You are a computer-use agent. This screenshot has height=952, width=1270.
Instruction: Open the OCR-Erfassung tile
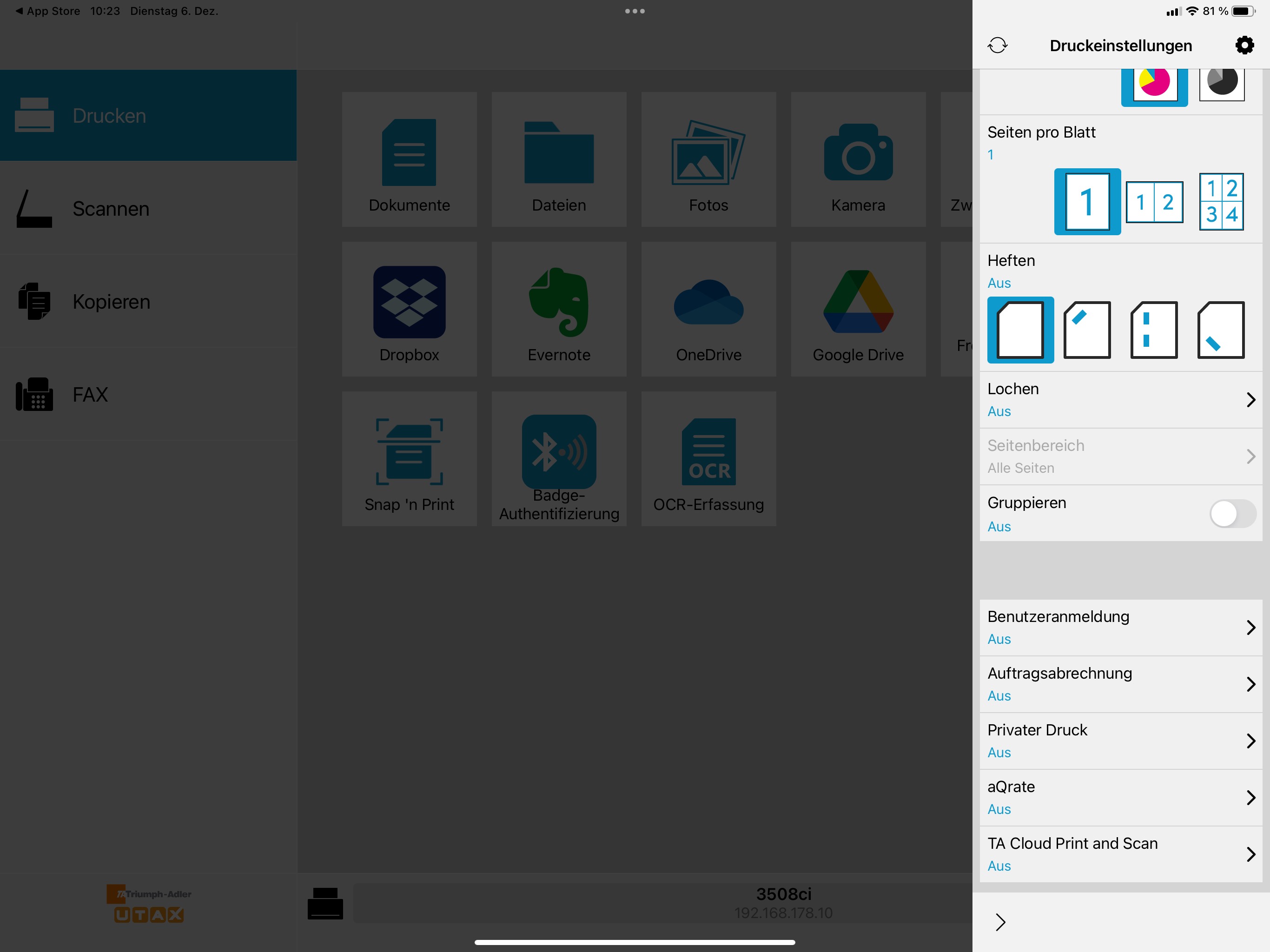pyautogui.click(x=708, y=459)
